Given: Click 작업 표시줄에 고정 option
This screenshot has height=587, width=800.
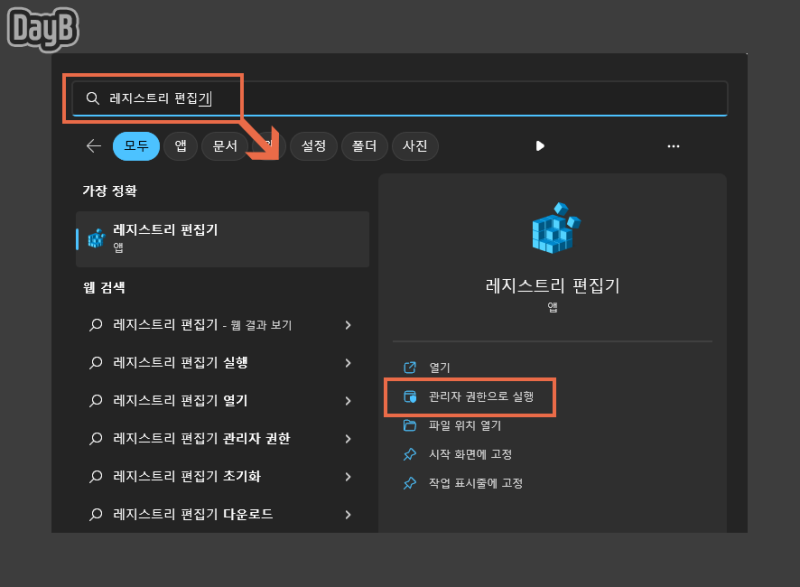Looking at the screenshot, I should click(x=476, y=483).
